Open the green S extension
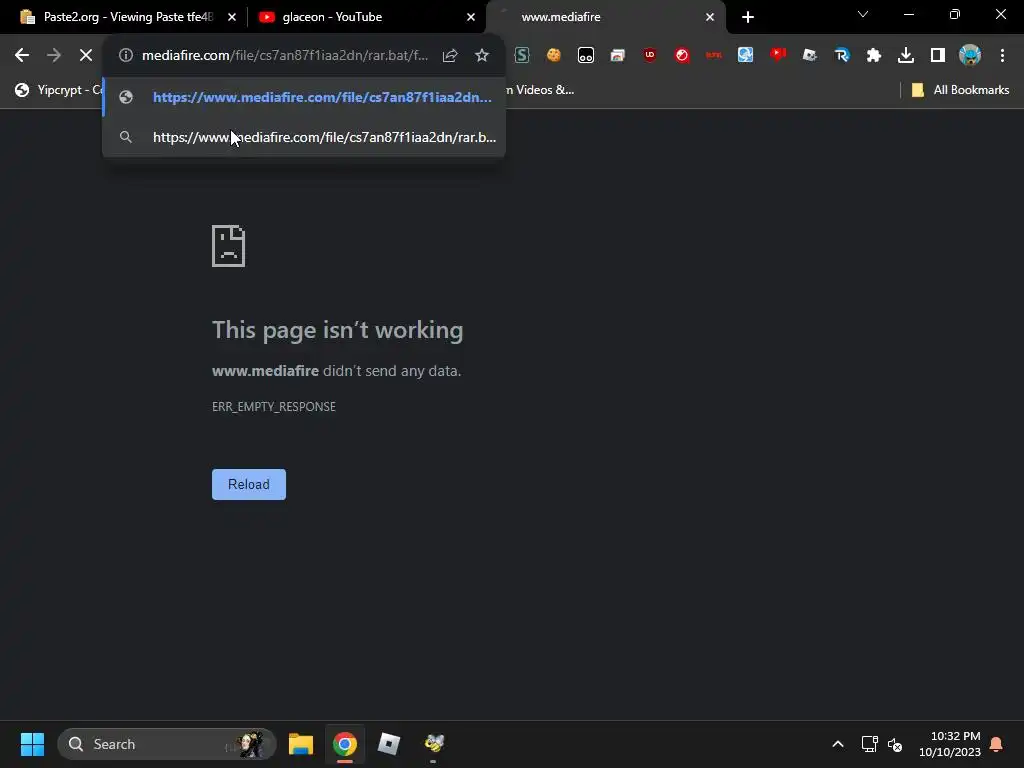 pyautogui.click(x=522, y=56)
